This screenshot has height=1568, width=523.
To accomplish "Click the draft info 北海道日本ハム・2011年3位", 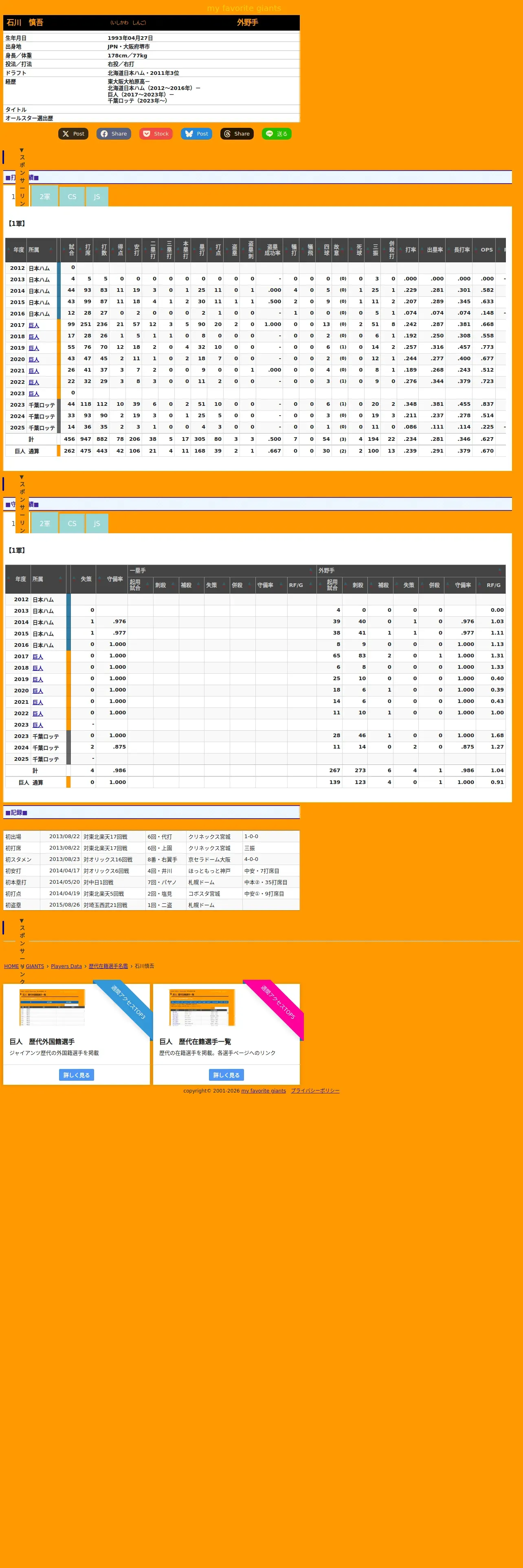I will click(x=143, y=73).
